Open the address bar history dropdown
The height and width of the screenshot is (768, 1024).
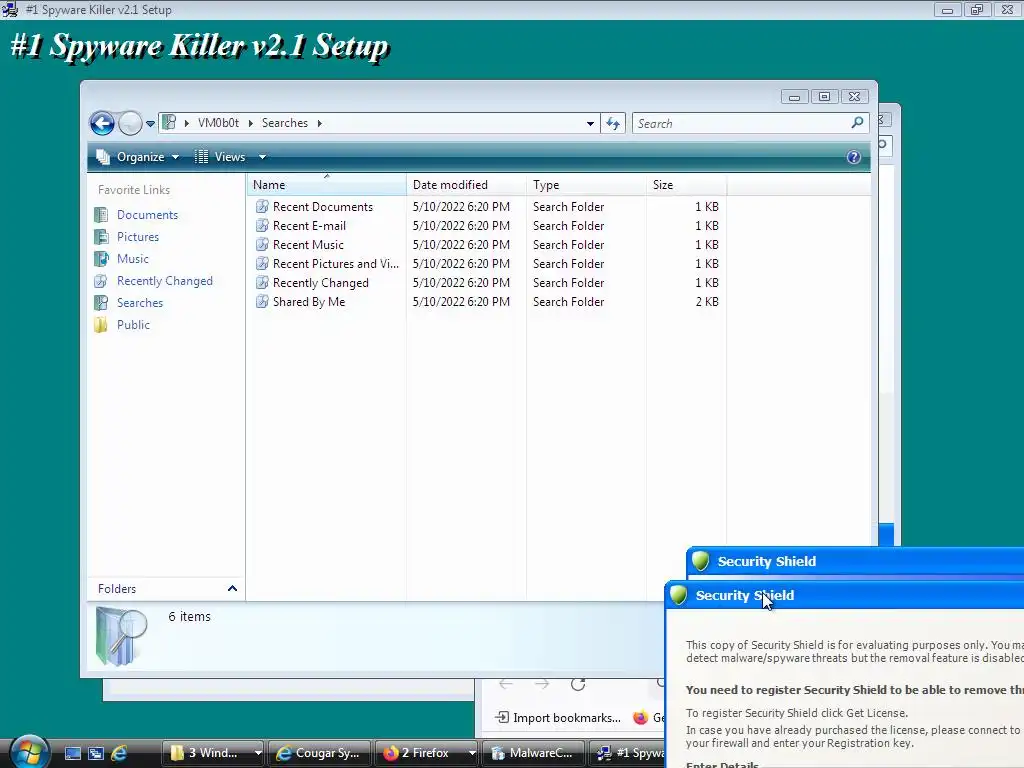pos(590,123)
